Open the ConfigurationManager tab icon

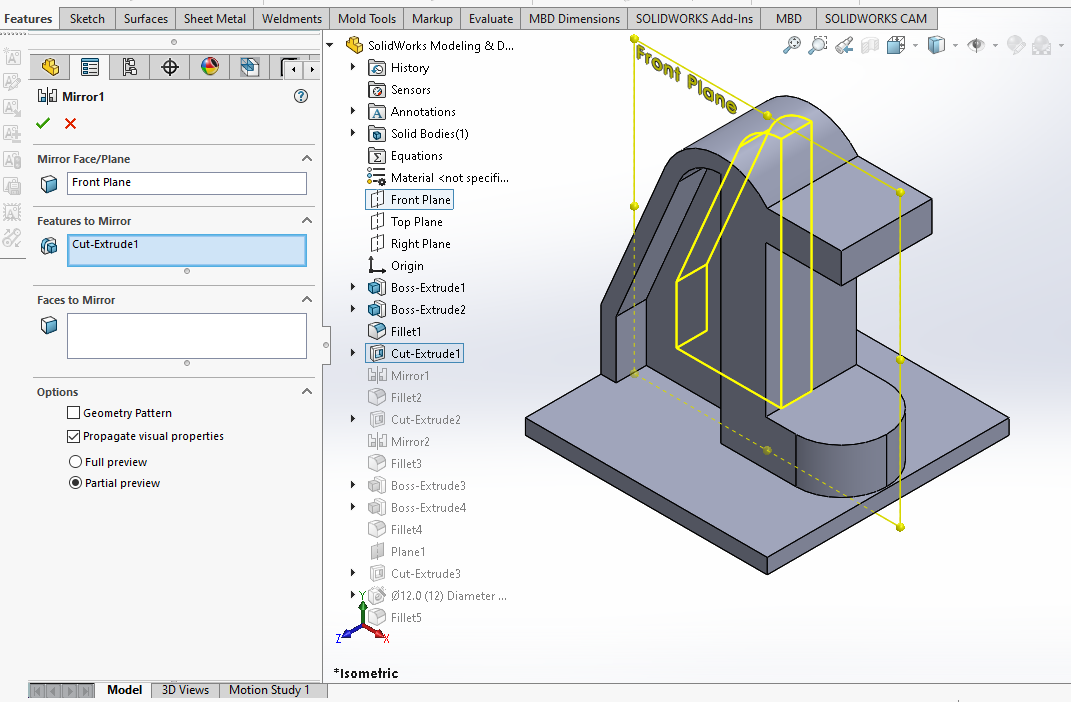(129, 67)
